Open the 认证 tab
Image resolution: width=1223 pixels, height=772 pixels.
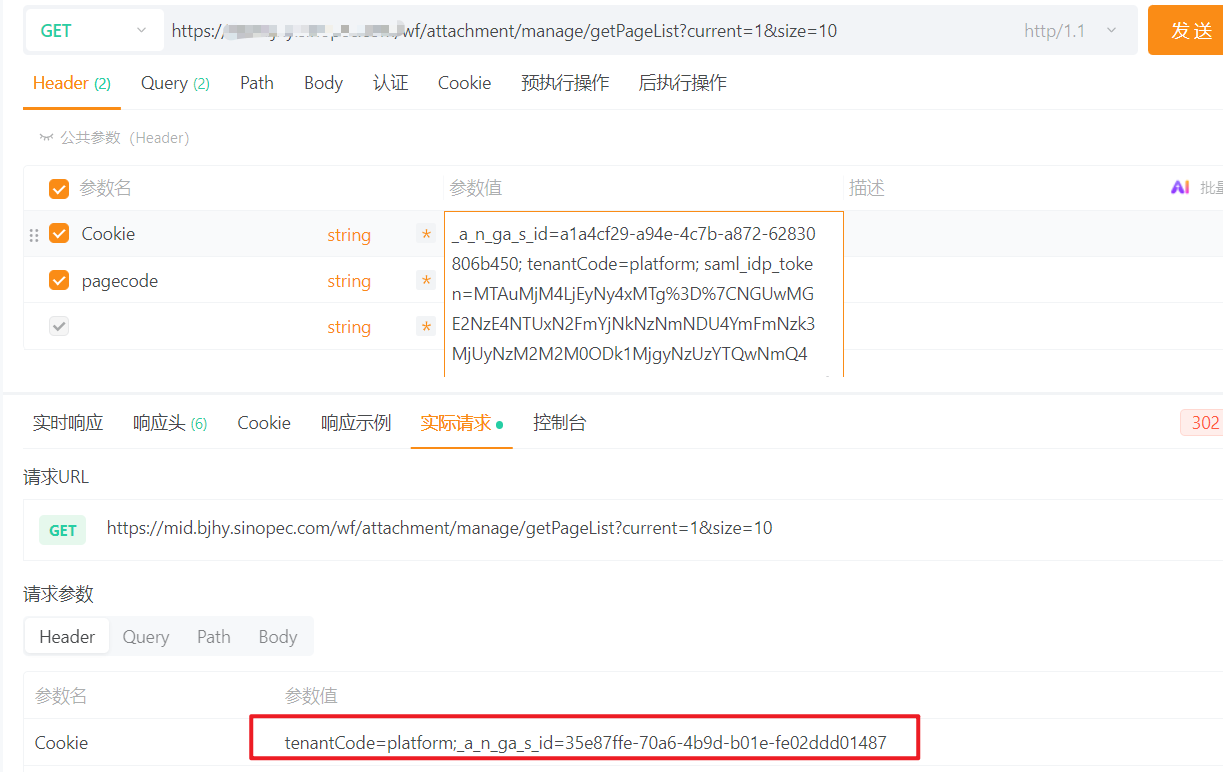tap(391, 83)
